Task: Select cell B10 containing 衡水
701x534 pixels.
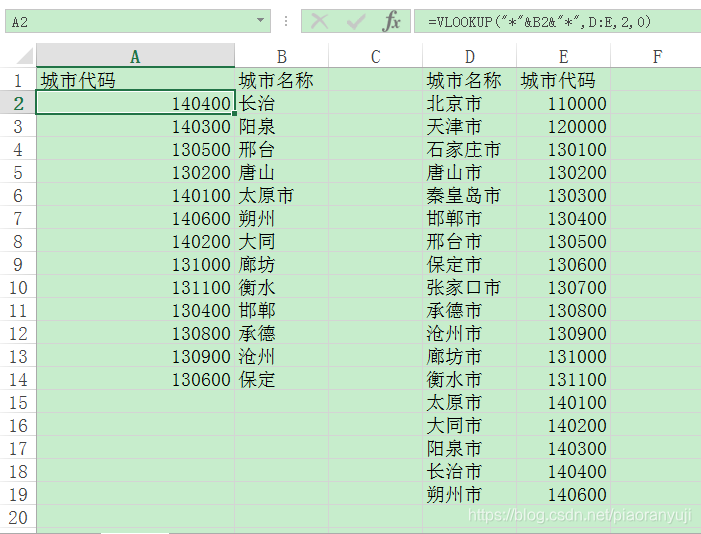Action: pyautogui.click(x=282, y=288)
